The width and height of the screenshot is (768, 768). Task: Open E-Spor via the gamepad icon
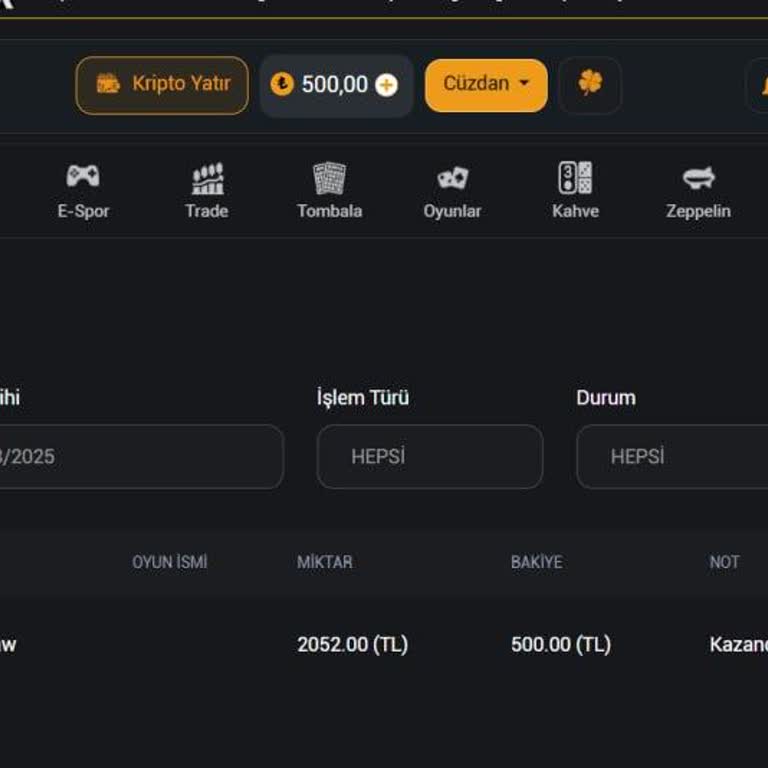click(83, 177)
